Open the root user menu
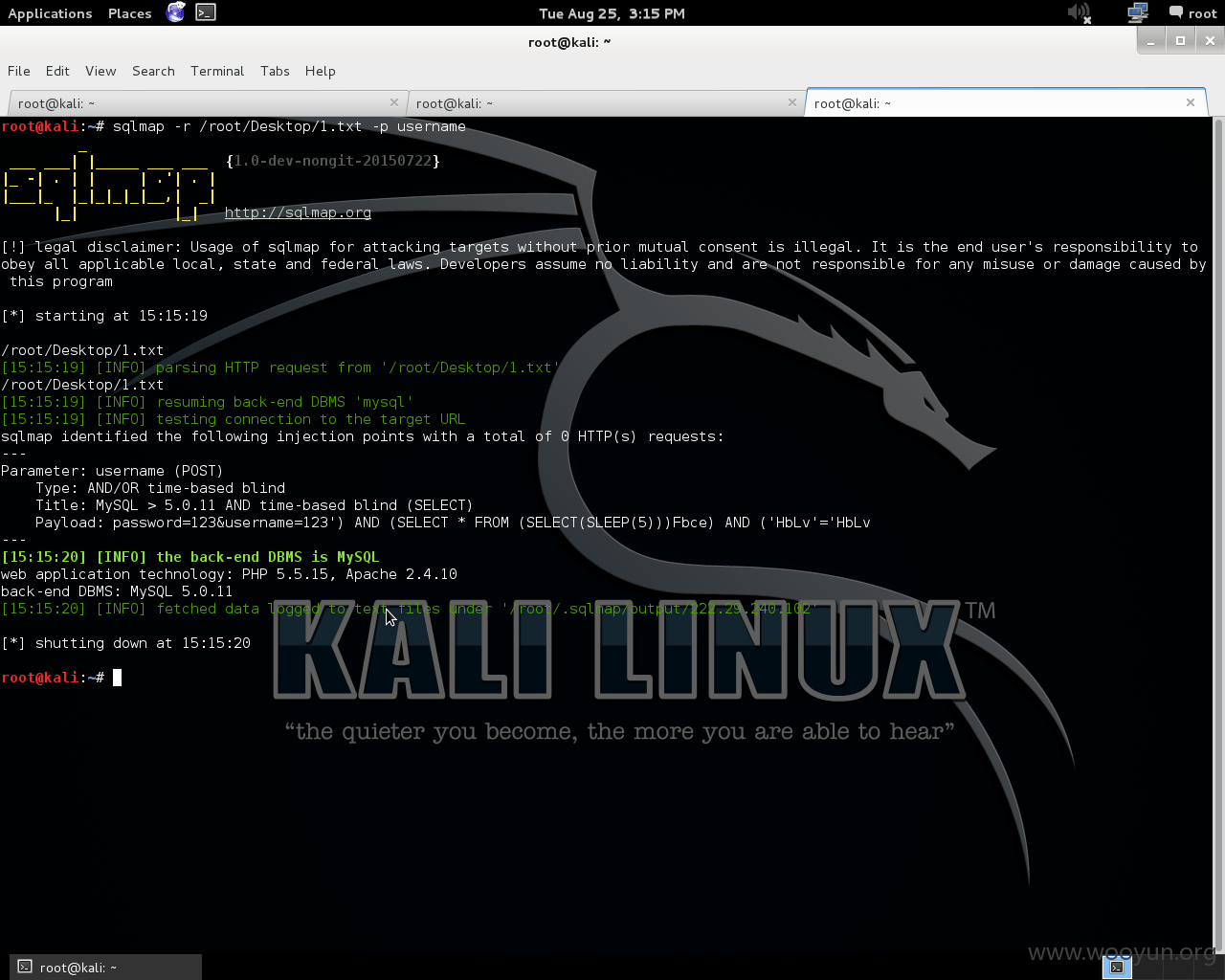Screen dimensions: 1225x980 click(x=1192, y=13)
